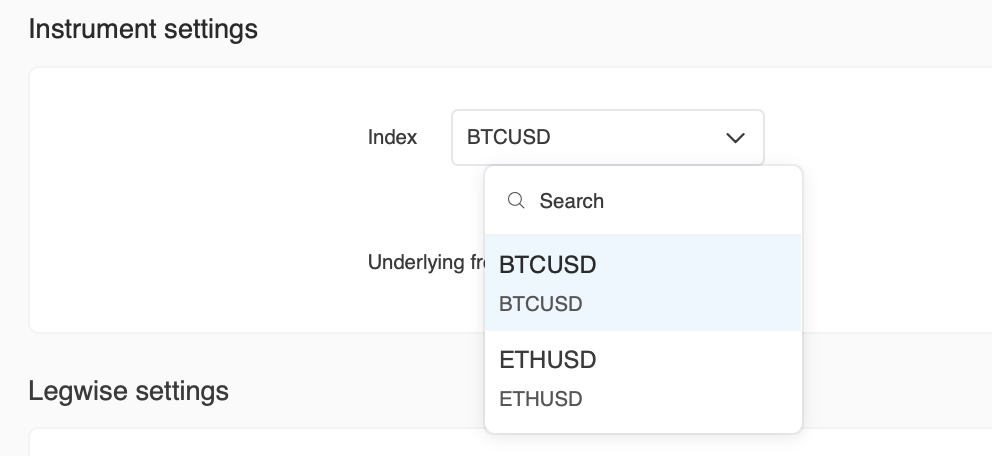Choose ETHUSD from the index list

pyautogui.click(x=643, y=378)
